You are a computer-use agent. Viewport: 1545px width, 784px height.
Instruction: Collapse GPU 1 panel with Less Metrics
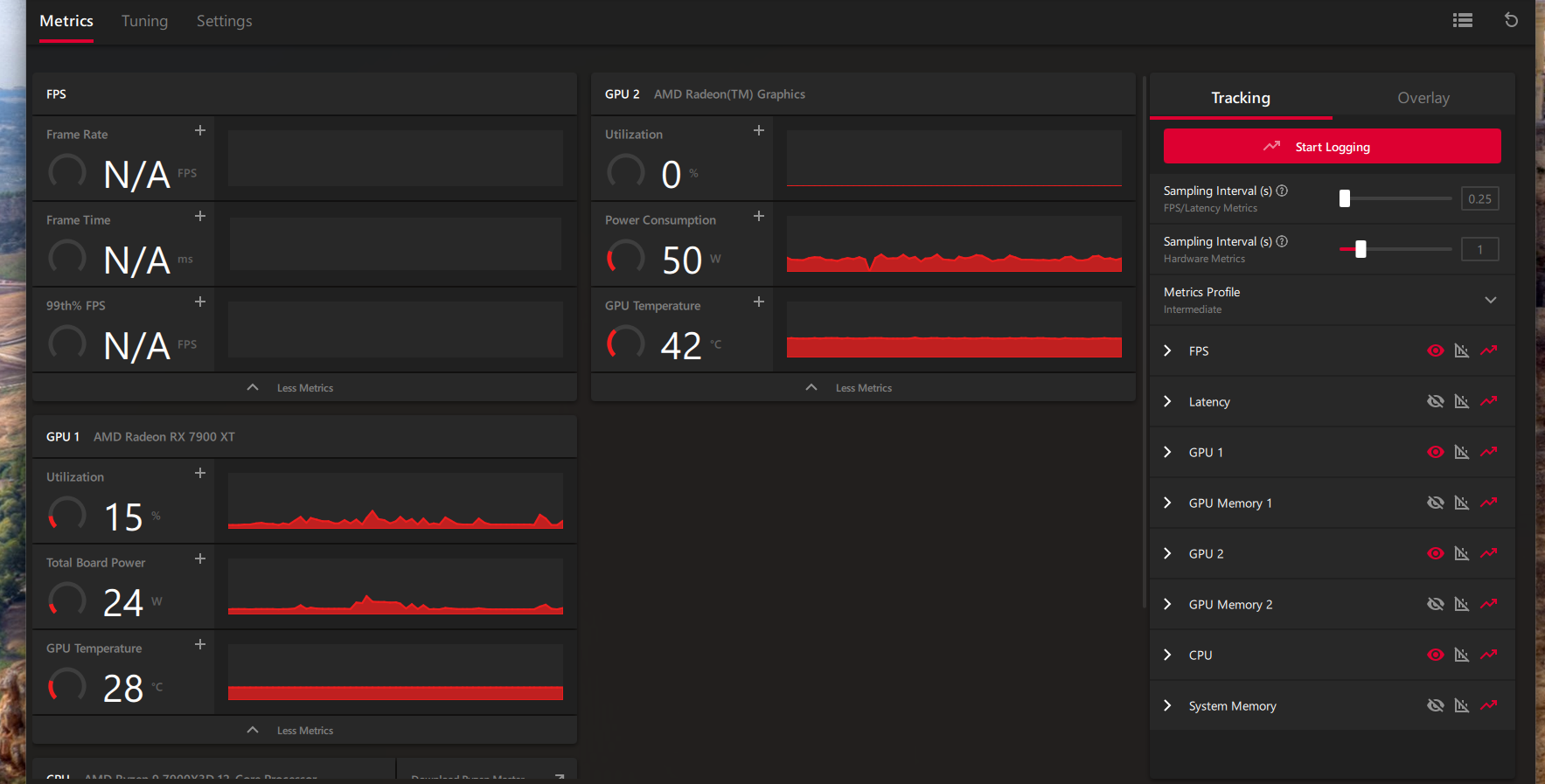304,730
